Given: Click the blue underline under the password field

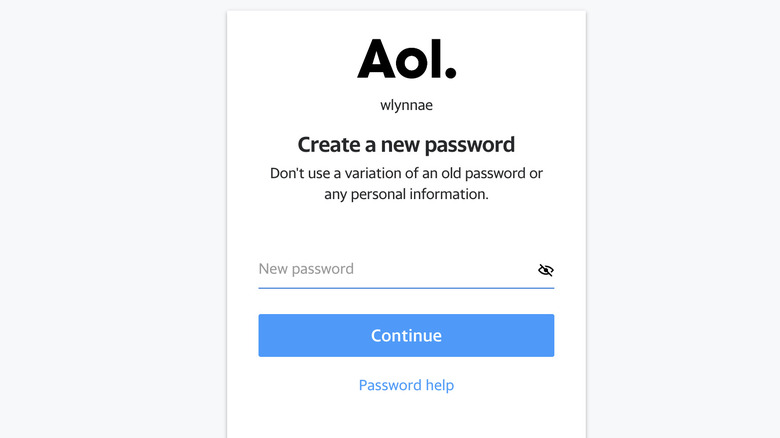Looking at the screenshot, I should (406, 288).
